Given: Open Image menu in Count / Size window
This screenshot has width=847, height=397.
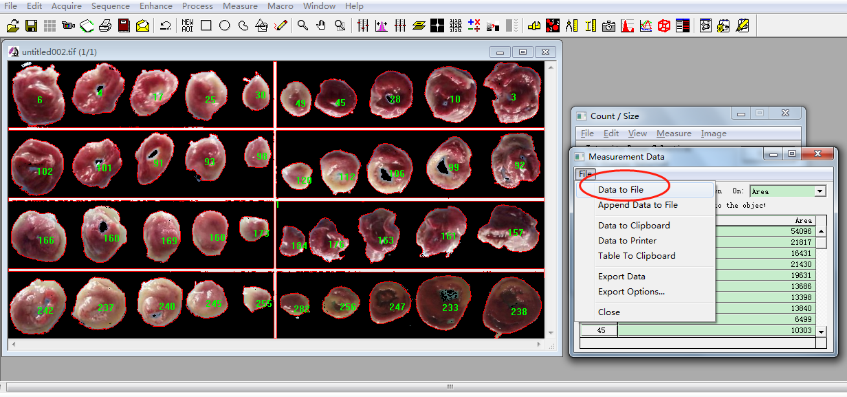Looking at the screenshot, I should pos(714,133).
